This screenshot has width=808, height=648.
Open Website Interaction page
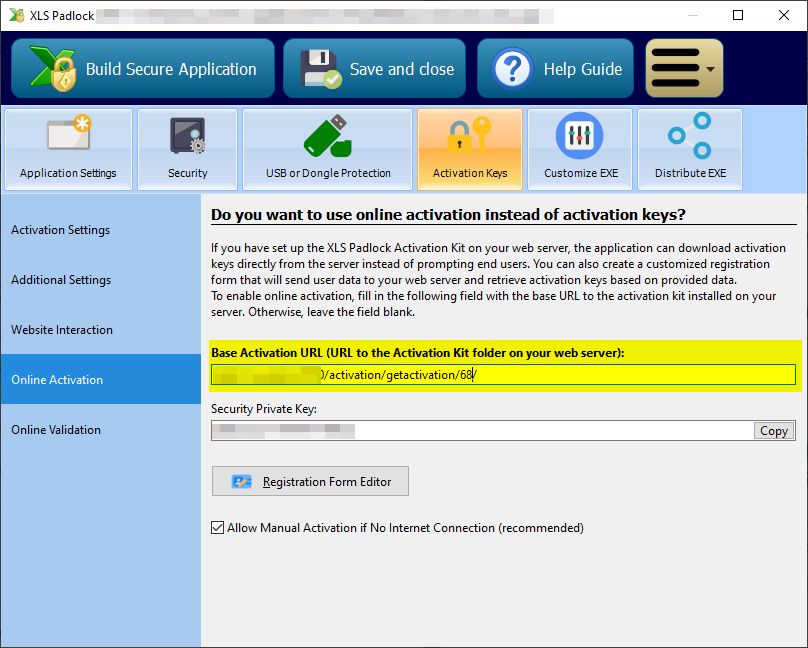[100, 330]
